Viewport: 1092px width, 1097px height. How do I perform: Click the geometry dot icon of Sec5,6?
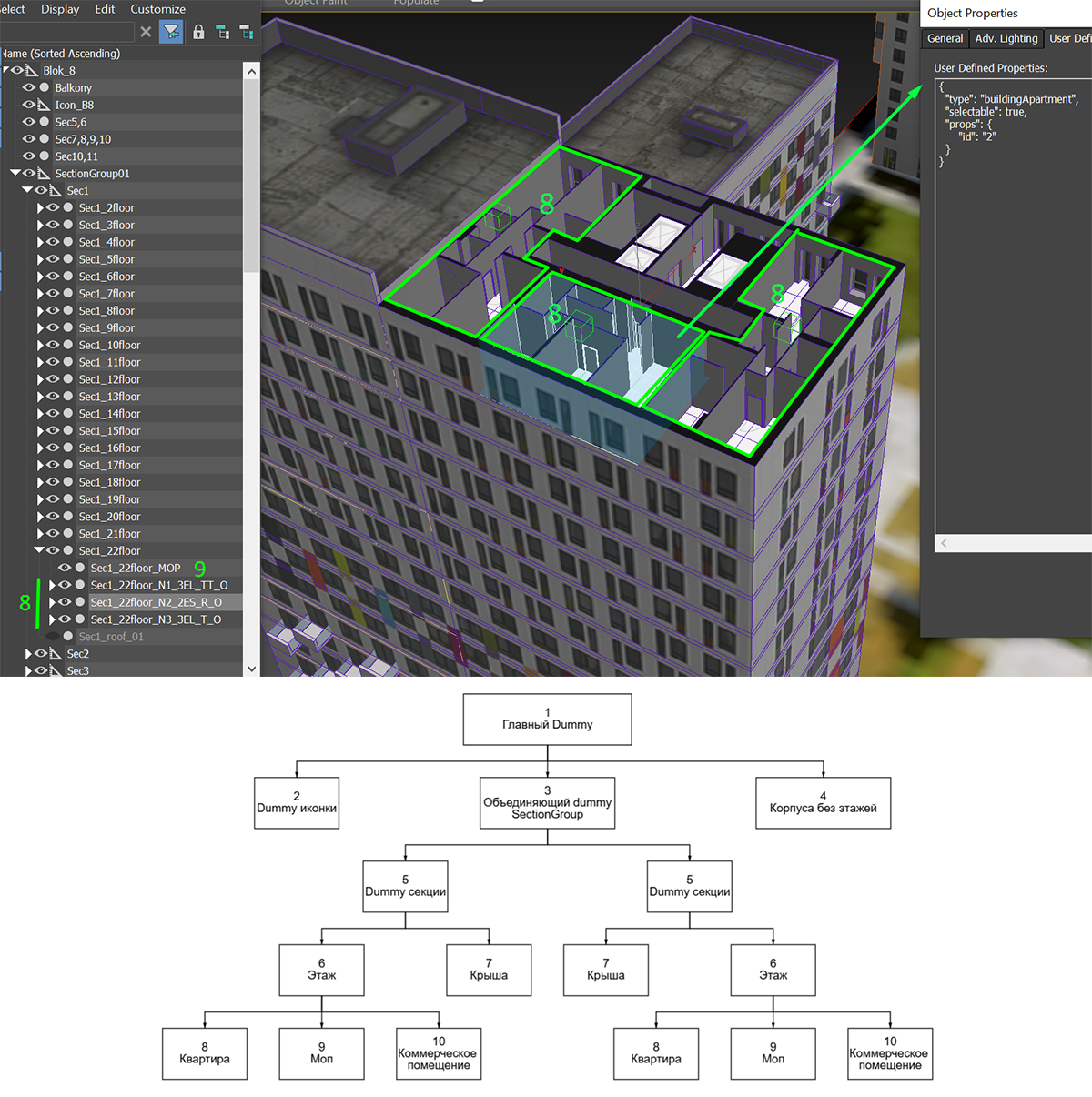click(44, 122)
